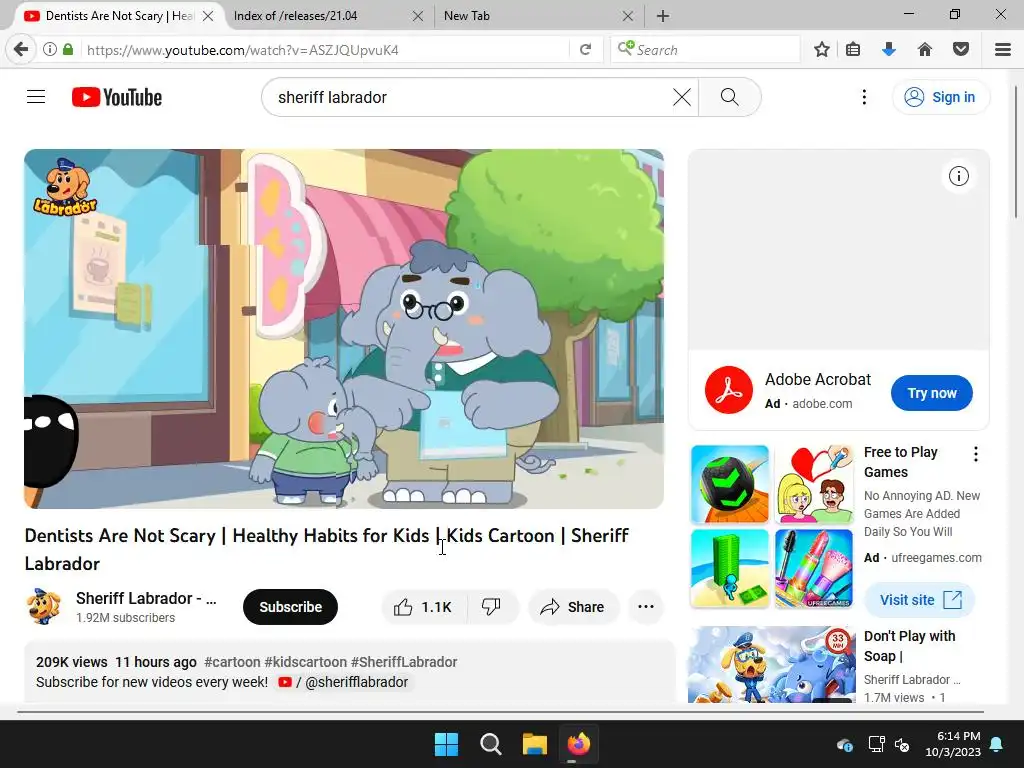Open more actions ellipsis under video
Screen dimensions: 1024x768
click(x=646, y=607)
